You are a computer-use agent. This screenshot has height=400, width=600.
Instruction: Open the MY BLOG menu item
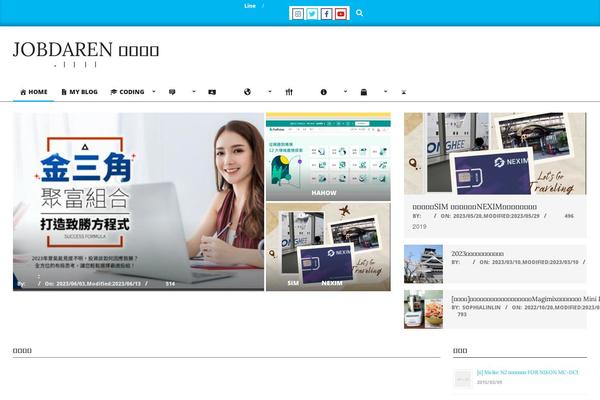[80, 92]
